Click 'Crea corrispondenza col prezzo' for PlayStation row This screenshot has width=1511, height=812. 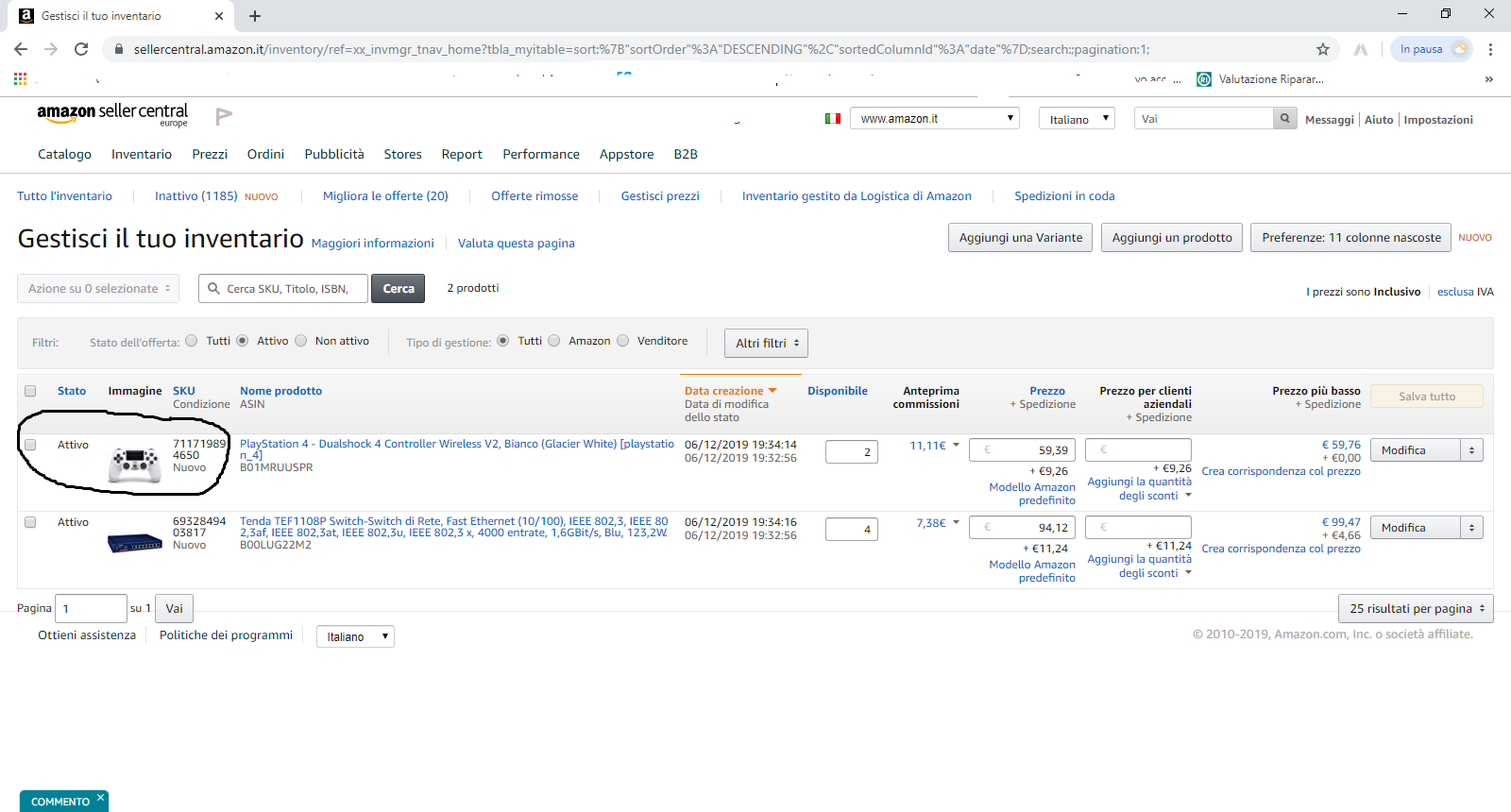pyautogui.click(x=1282, y=471)
